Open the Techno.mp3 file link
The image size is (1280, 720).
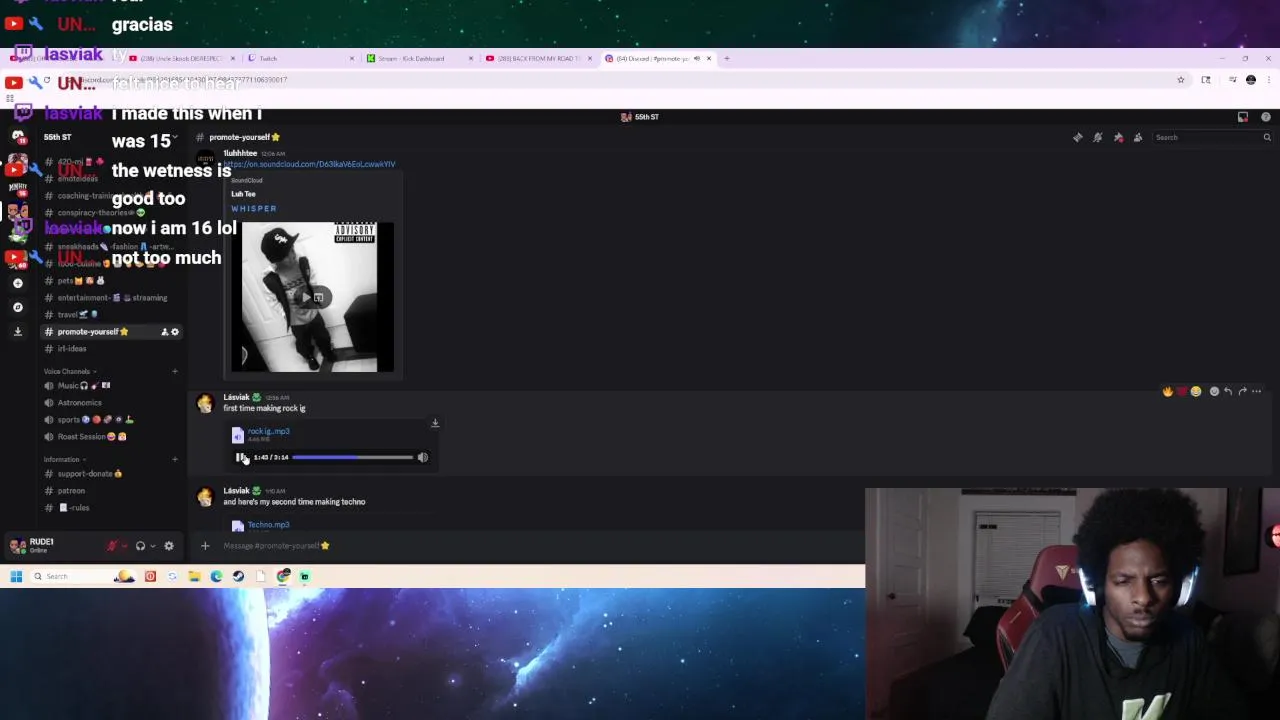coord(268,524)
